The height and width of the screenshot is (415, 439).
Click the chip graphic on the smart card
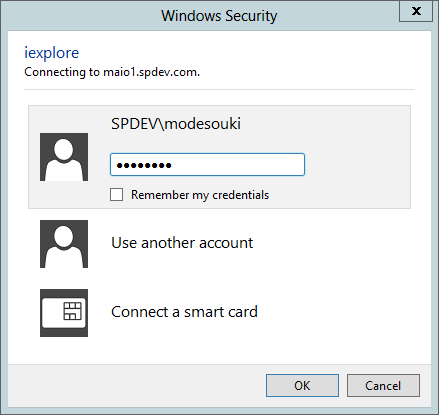click(72, 311)
